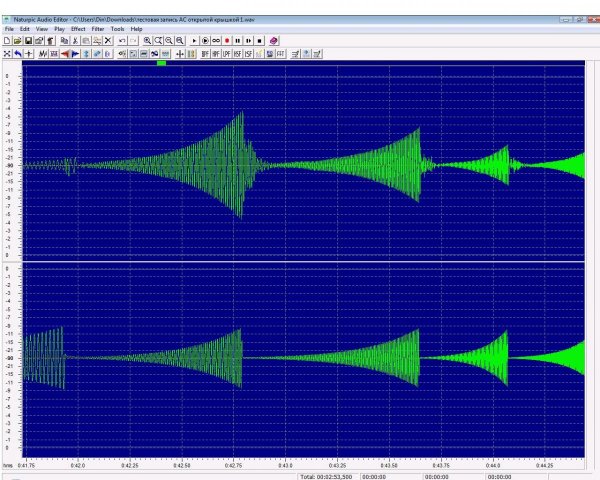The height and width of the screenshot is (480, 600).
Task: Open the Filter menu
Action: [98, 29]
